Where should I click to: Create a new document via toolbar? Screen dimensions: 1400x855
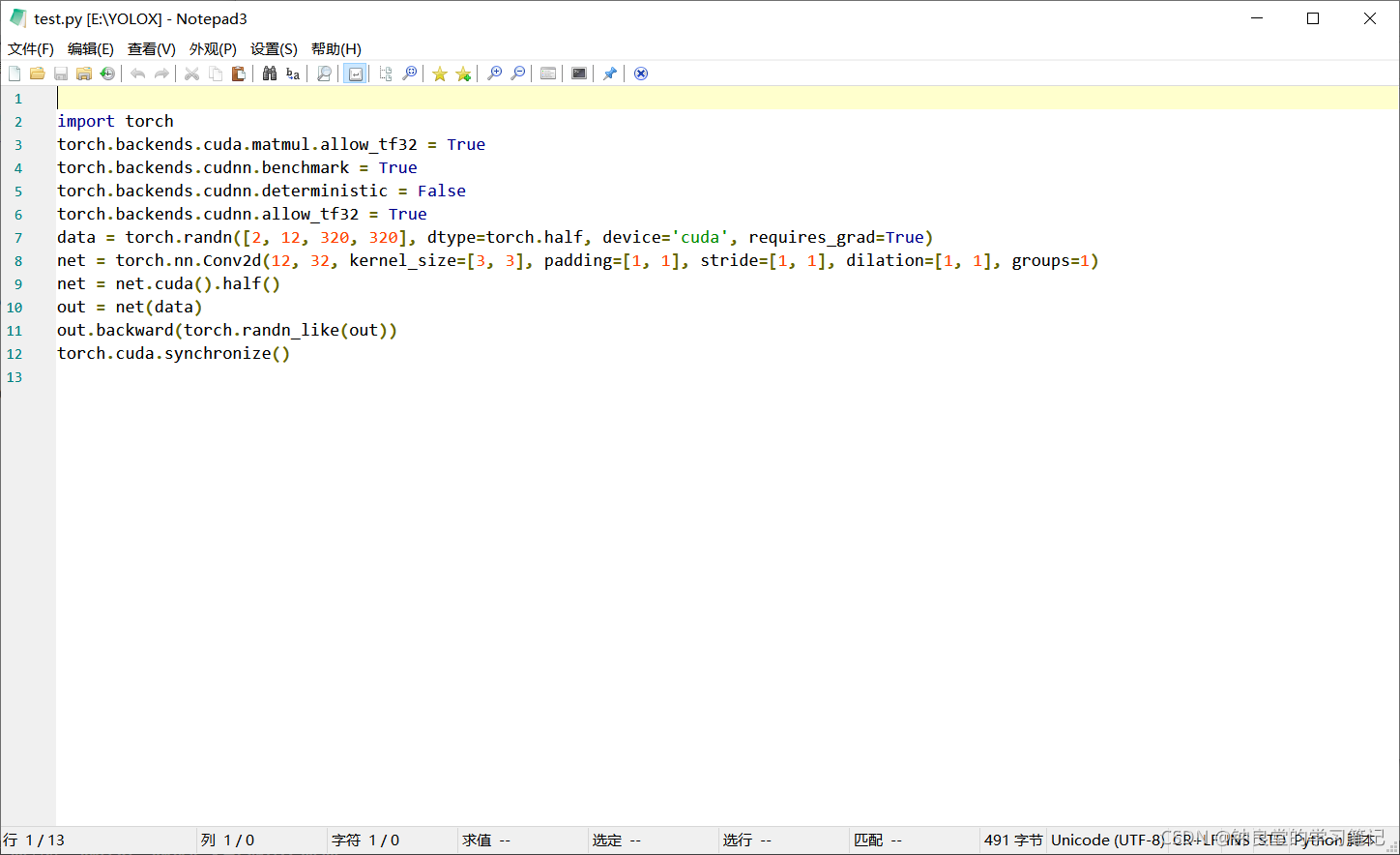click(15, 74)
